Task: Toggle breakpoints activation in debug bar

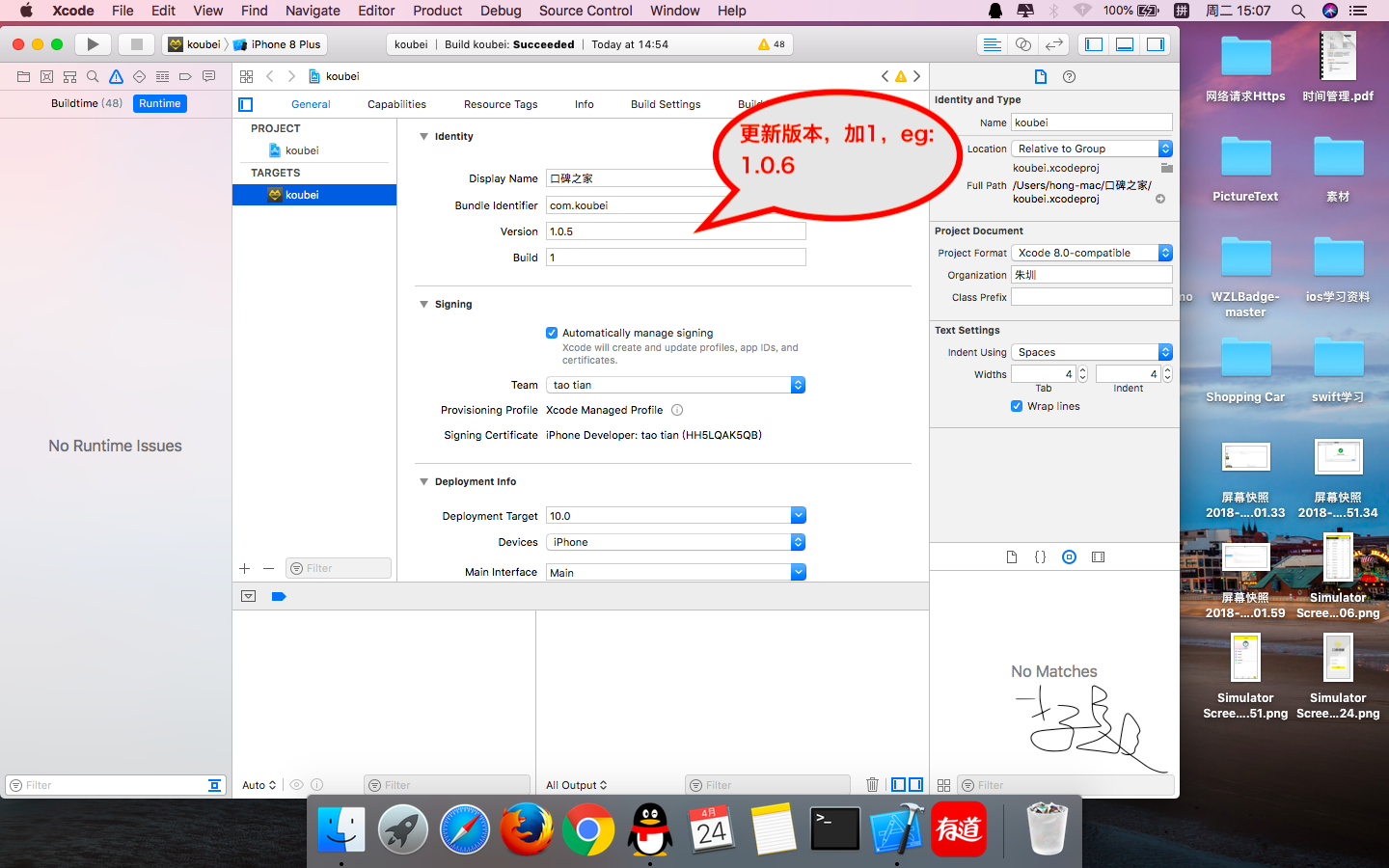Action: point(279,596)
